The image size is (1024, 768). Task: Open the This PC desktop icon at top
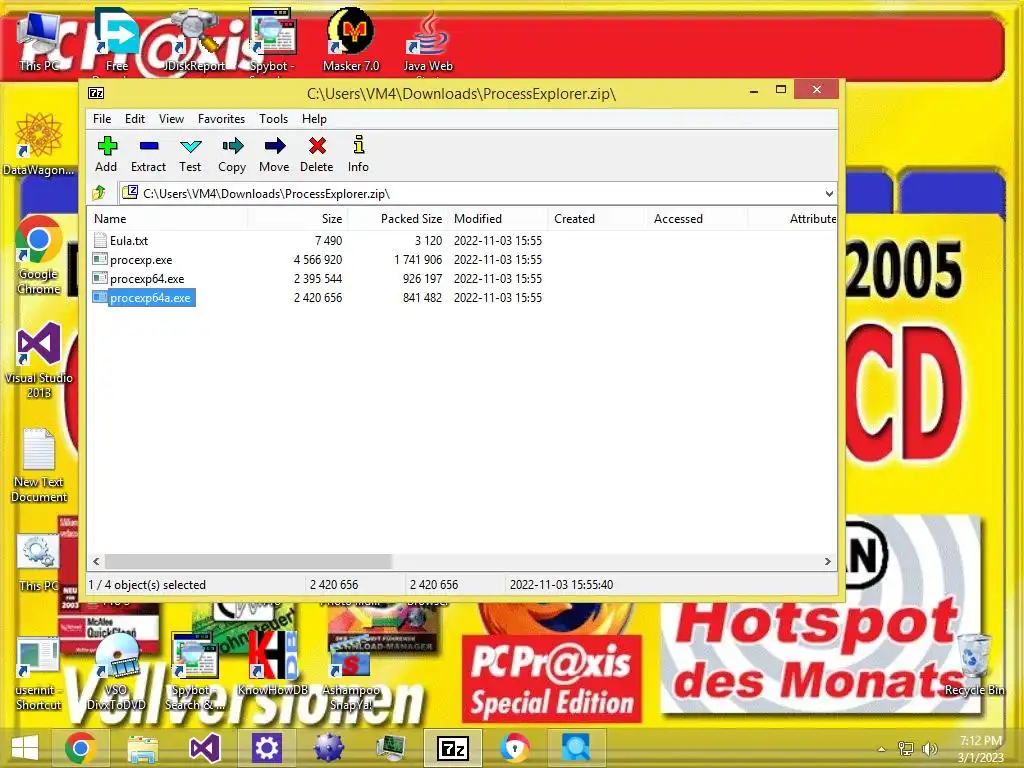39,40
